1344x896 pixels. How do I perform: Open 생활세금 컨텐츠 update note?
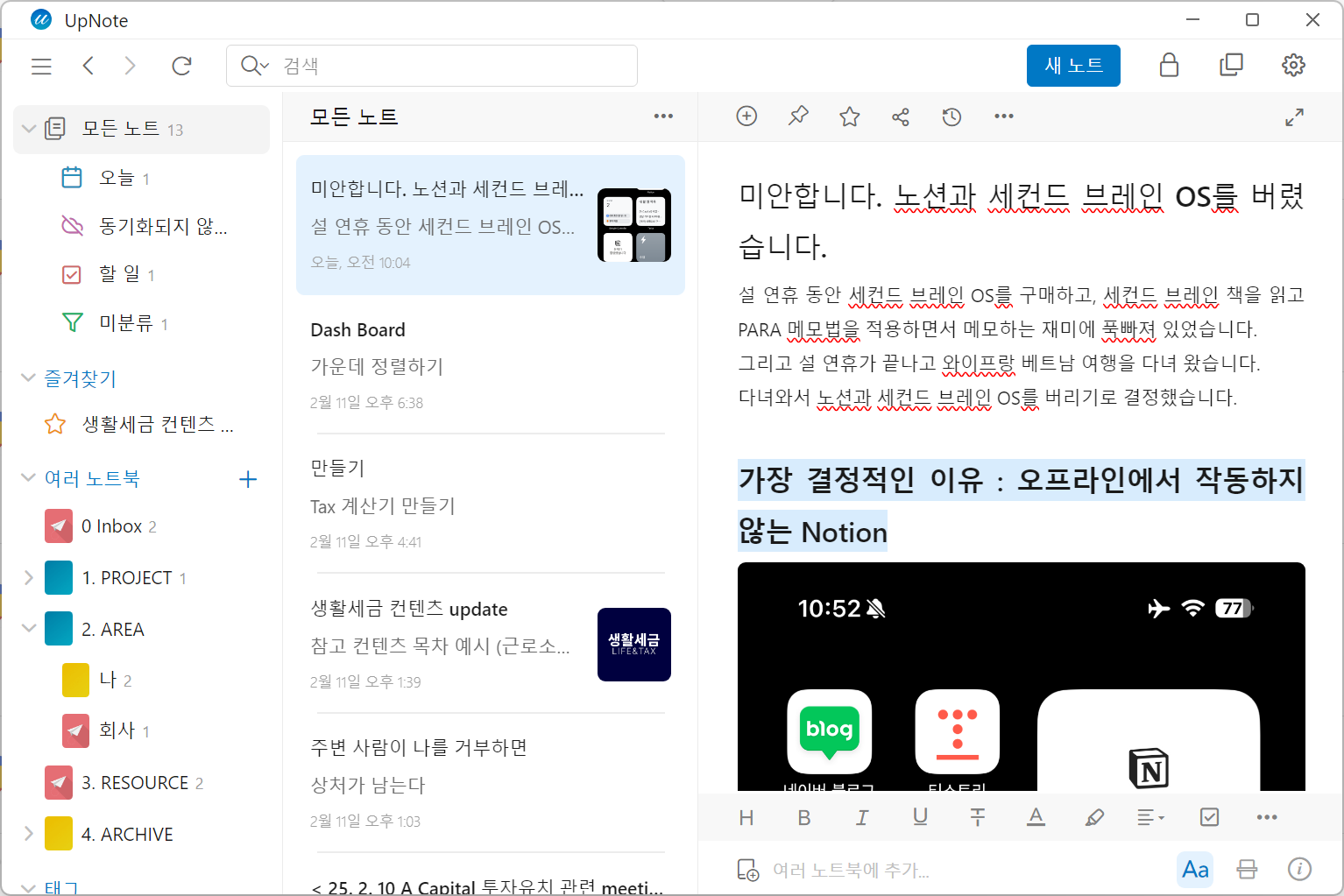491,644
